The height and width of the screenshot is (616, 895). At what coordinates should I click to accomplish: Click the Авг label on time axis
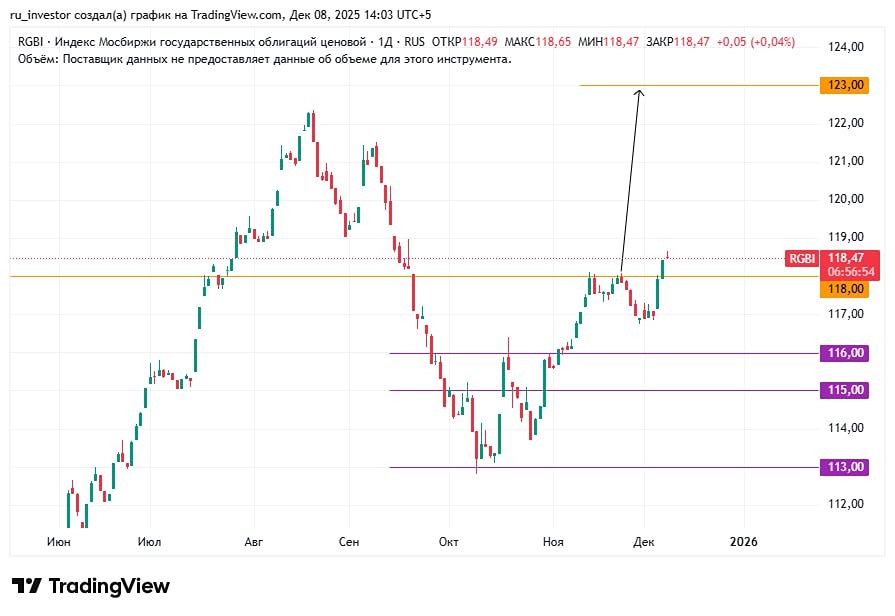coord(253,541)
